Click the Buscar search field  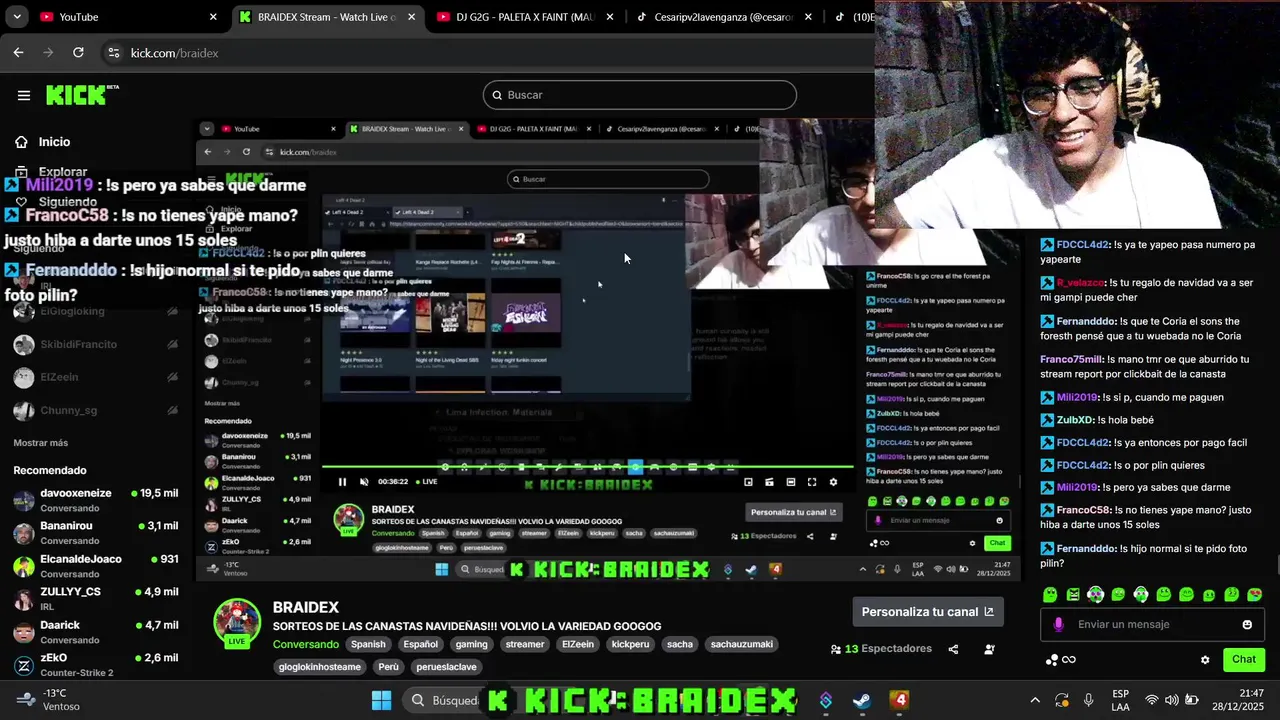tap(640, 95)
